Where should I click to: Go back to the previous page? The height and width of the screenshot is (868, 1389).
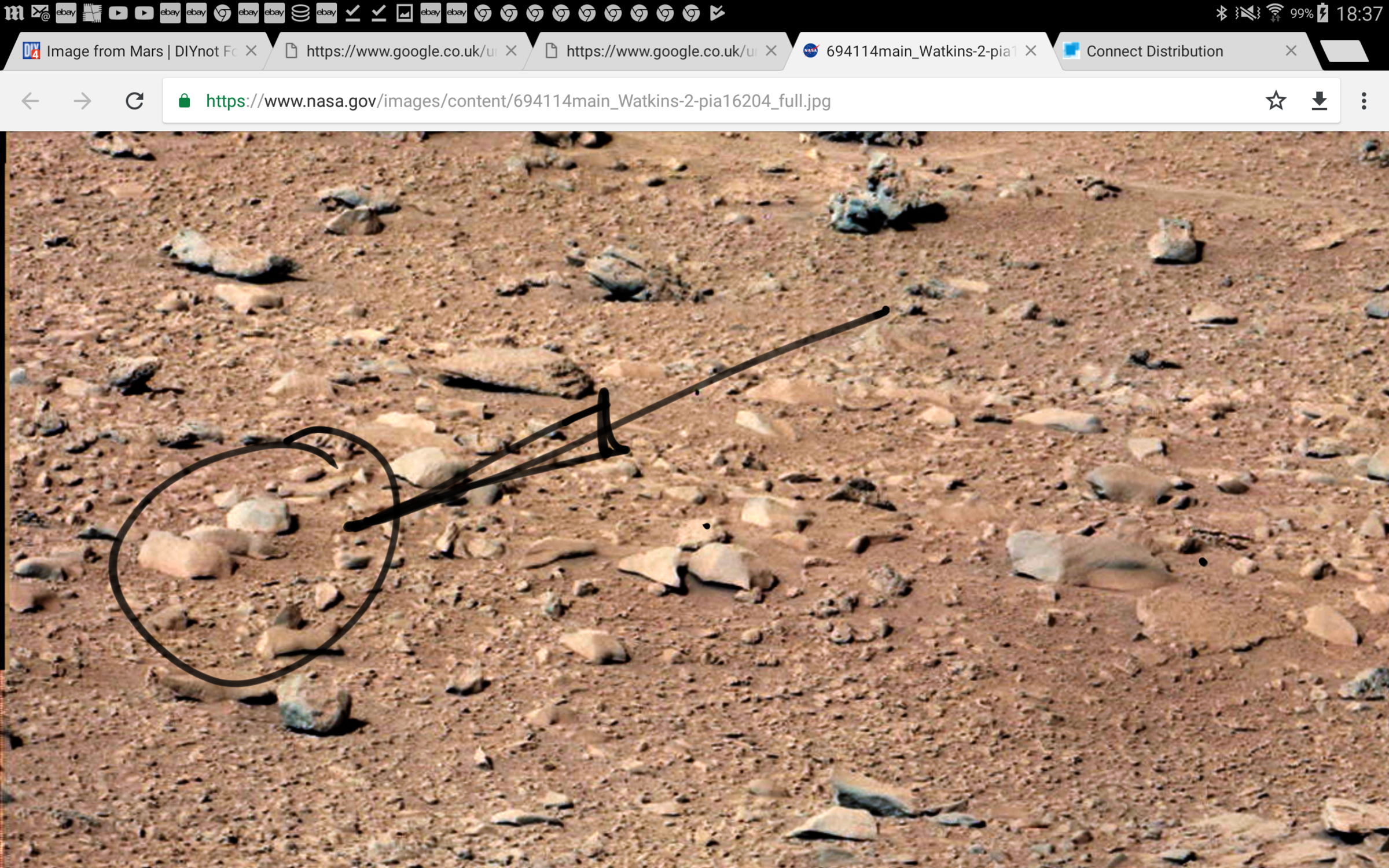[x=30, y=101]
